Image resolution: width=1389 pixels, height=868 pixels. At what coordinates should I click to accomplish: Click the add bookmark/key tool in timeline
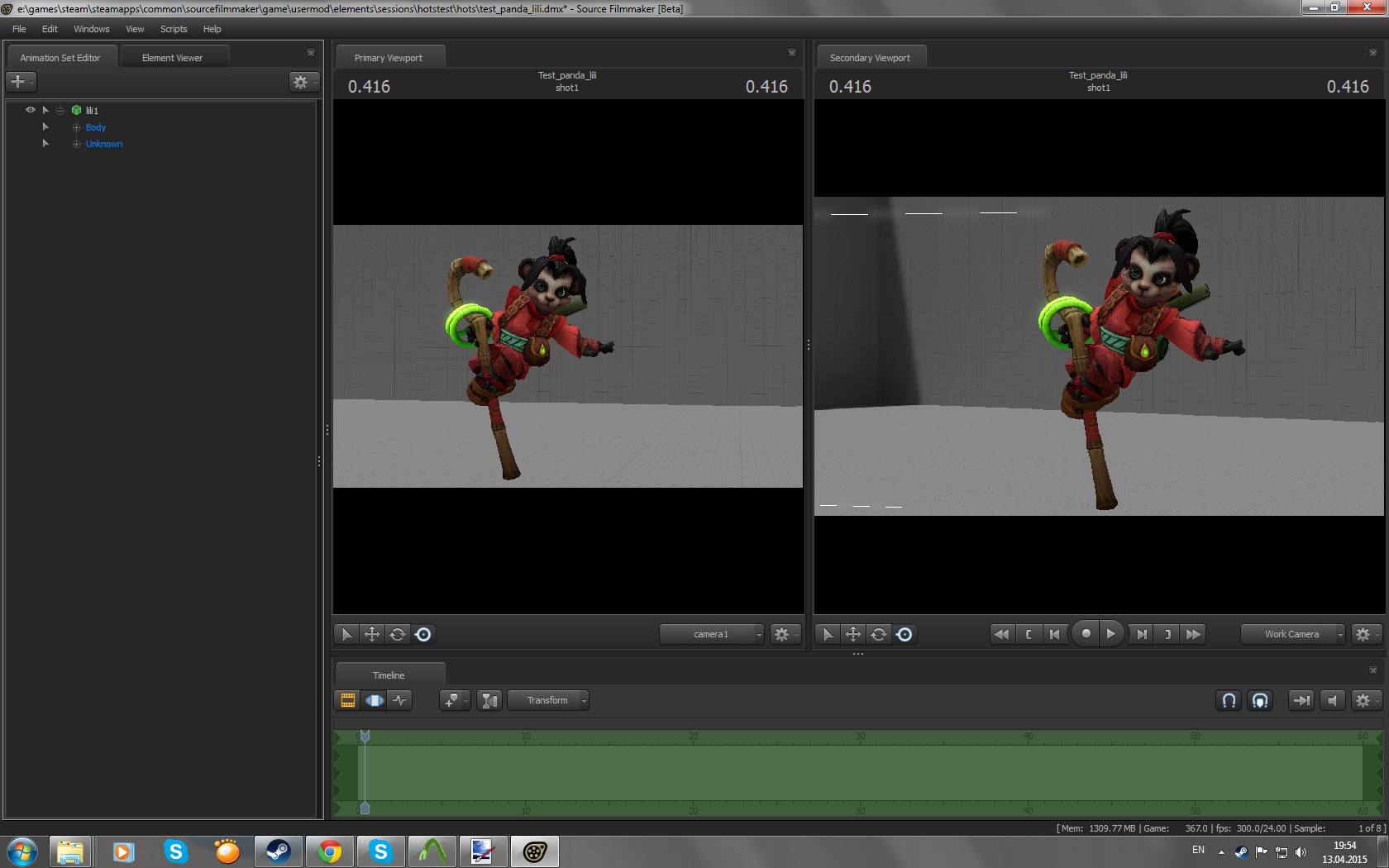point(454,700)
